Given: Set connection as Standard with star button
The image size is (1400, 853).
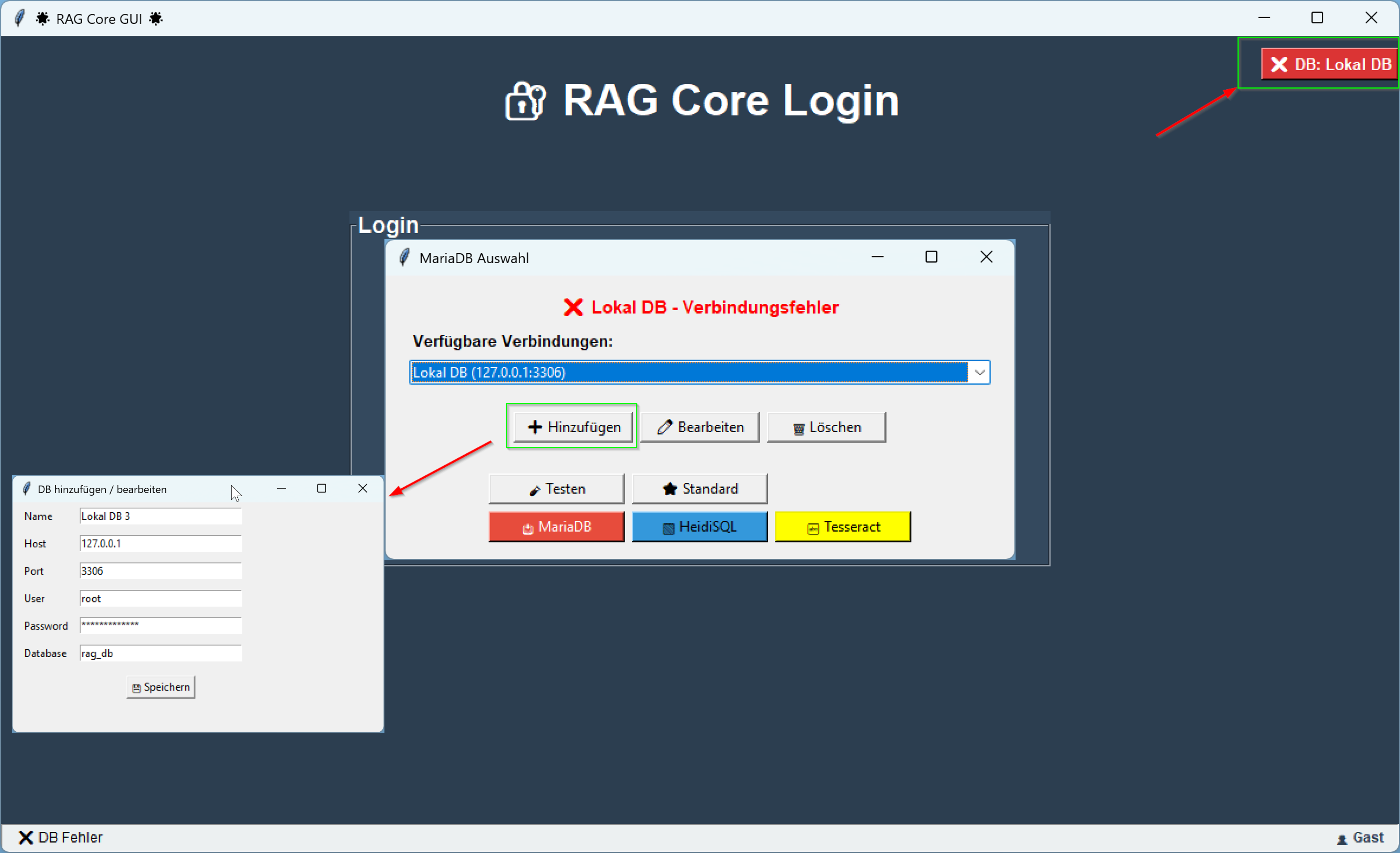Looking at the screenshot, I should tap(699, 489).
